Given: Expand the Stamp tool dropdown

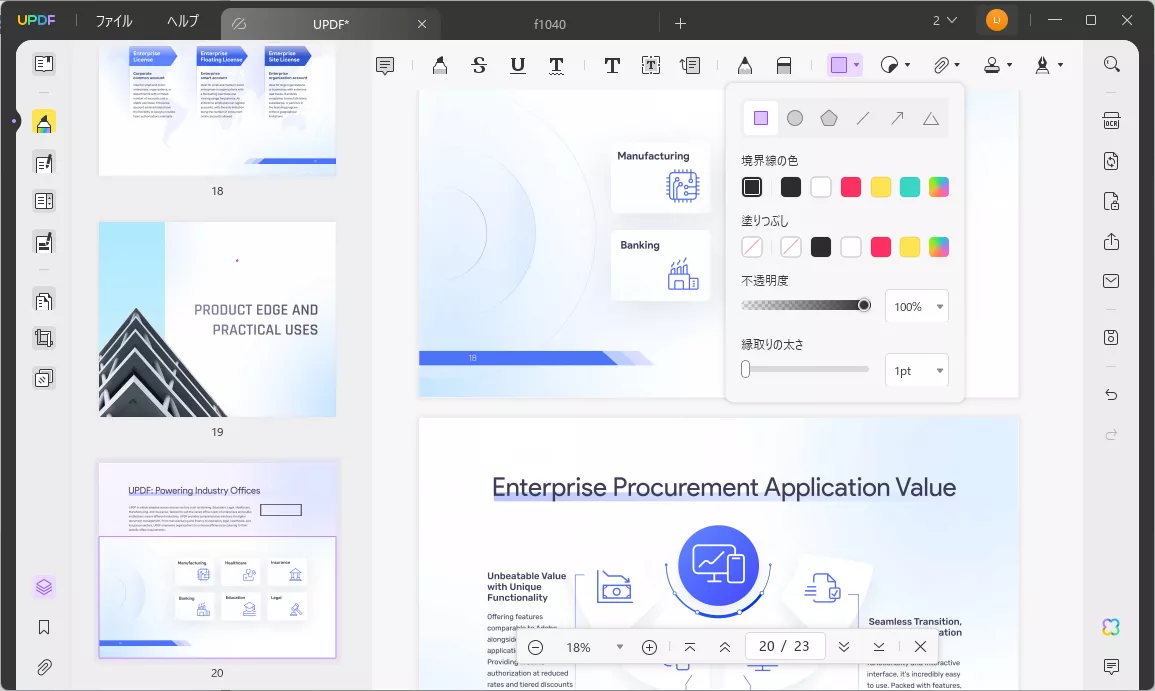Looking at the screenshot, I should pyautogui.click(x=1009, y=66).
